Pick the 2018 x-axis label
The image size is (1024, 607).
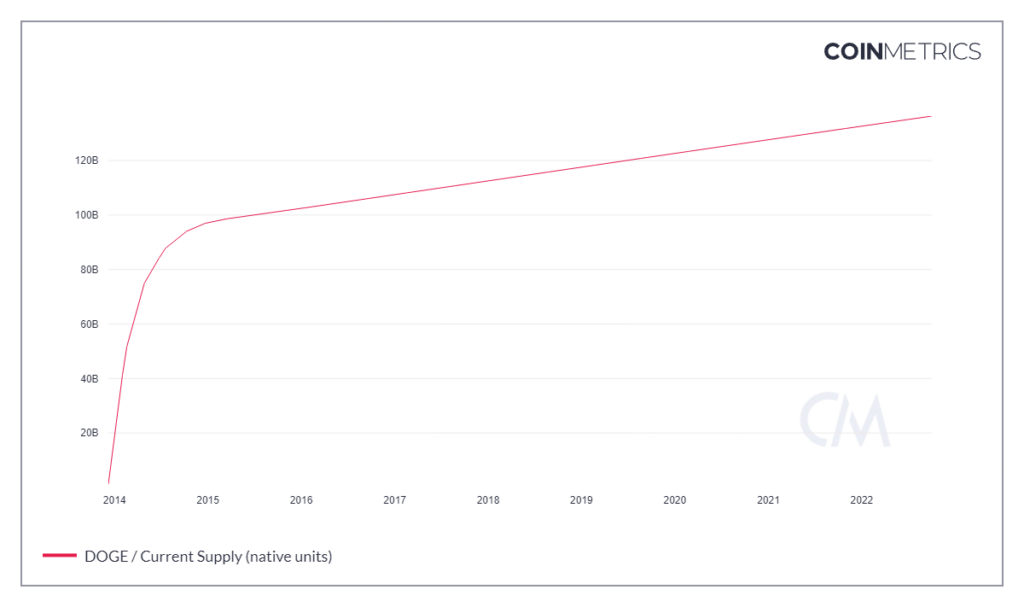(488, 500)
